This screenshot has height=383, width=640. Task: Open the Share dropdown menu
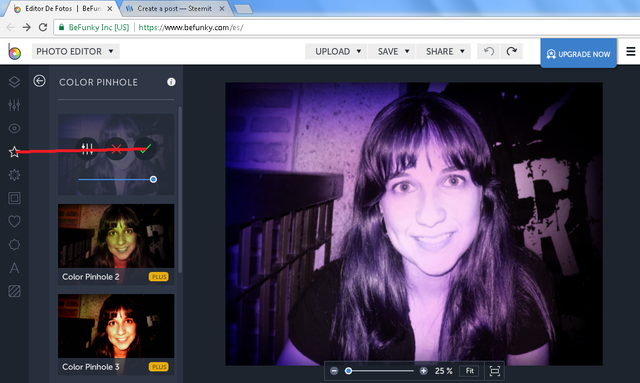[x=444, y=51]
